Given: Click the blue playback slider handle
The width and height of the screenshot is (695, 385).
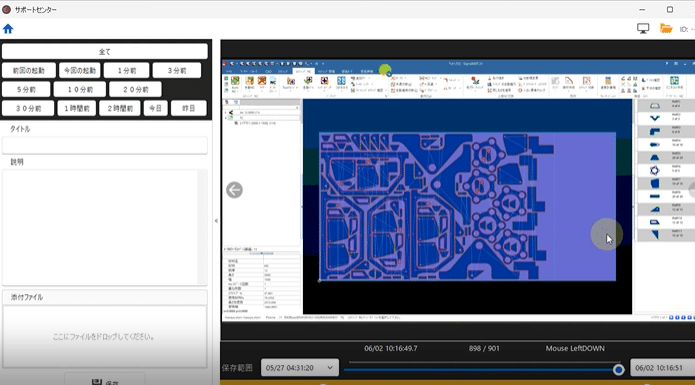Looking at the screenshot, I should tap(618, 369).
